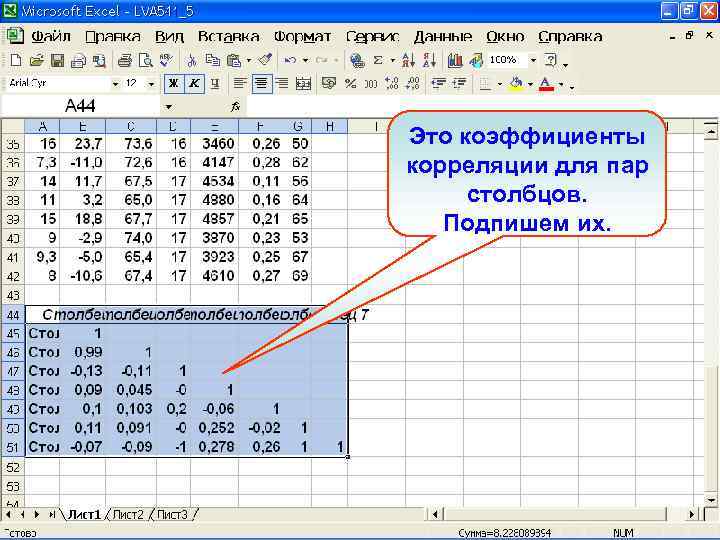Viewport: 720px width, 540px height.
Task: Apply yellow fill color bucket
Action: [516, 84]
